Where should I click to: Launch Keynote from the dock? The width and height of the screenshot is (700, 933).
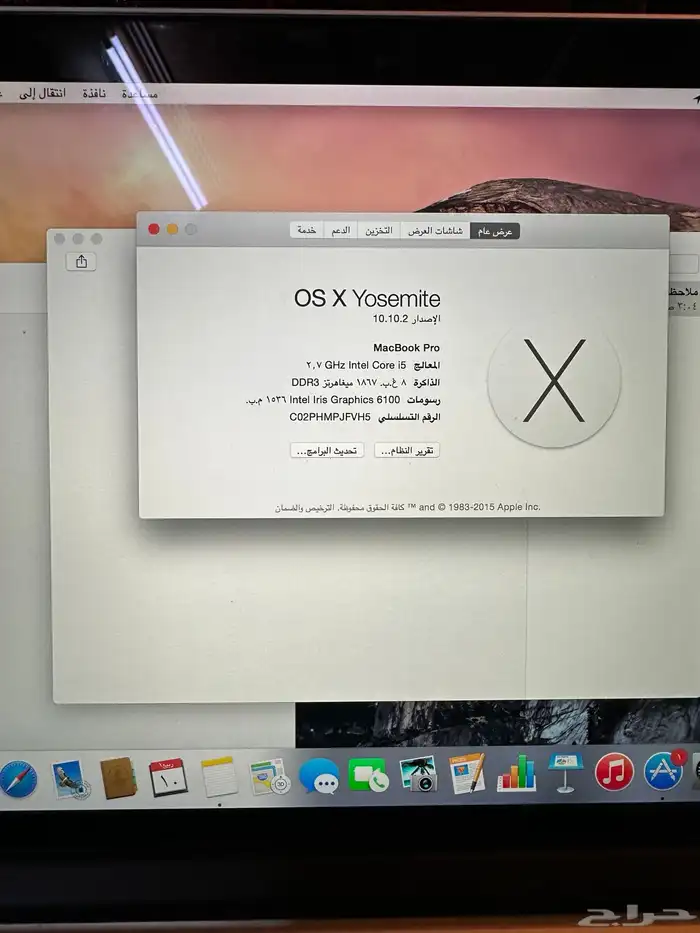click(x=565, y=772)
